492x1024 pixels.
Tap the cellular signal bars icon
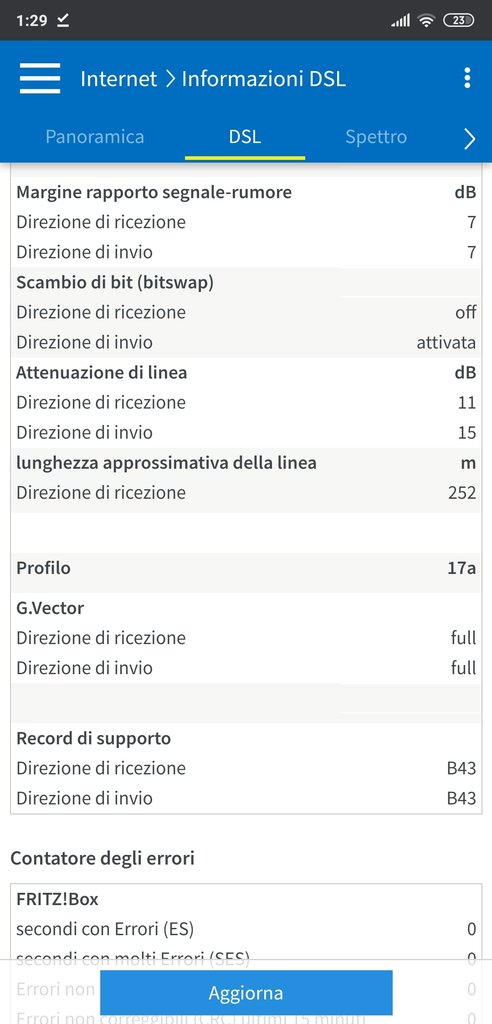[x=401, y=20]
